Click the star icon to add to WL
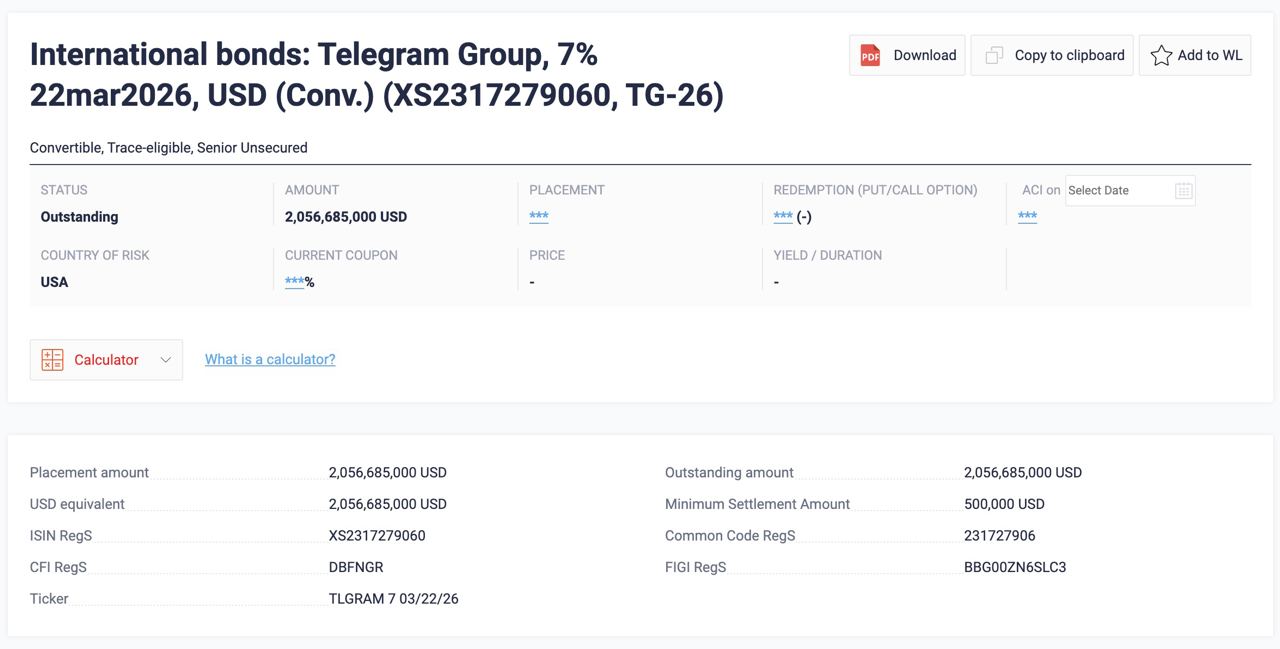Viewport: 1280px width, 649px height. pyautogui.click(x=1161, y=56)
